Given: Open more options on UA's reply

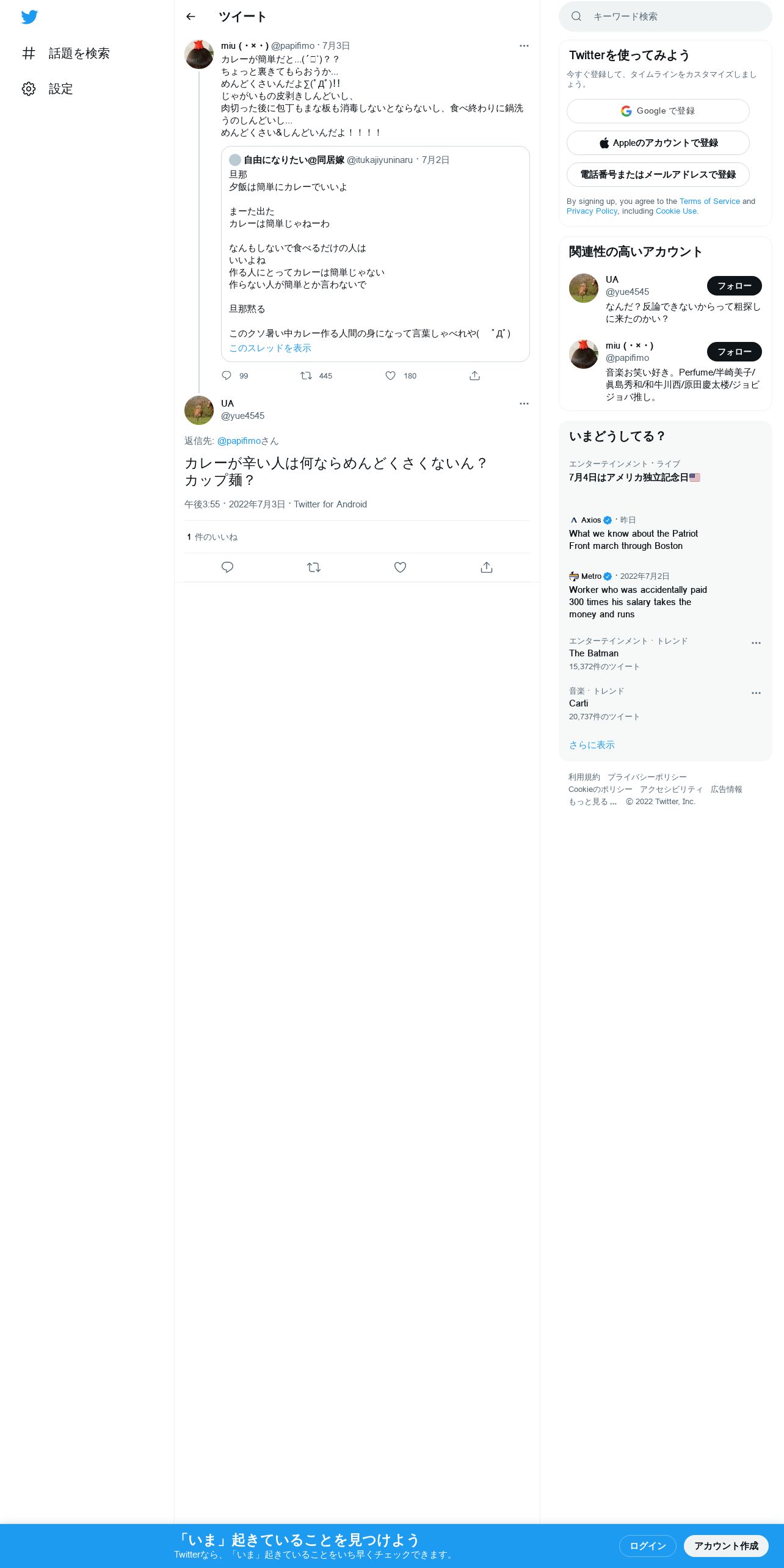Looking at the screenshot, I should [524, 404].
